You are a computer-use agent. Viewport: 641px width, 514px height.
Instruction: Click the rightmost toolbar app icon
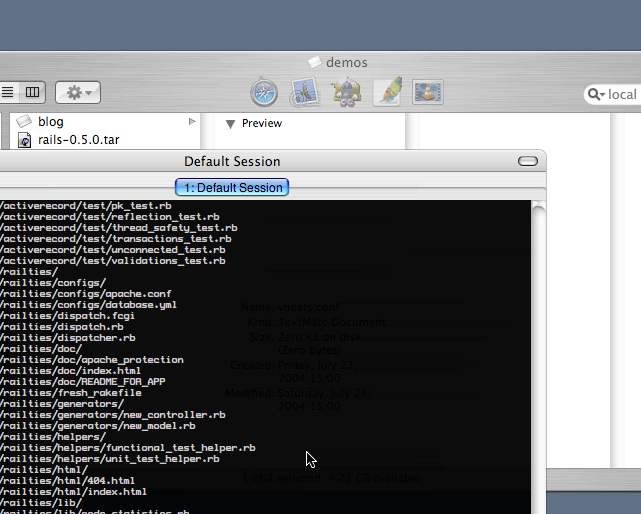pyautogui.click(x=427, y=92)
